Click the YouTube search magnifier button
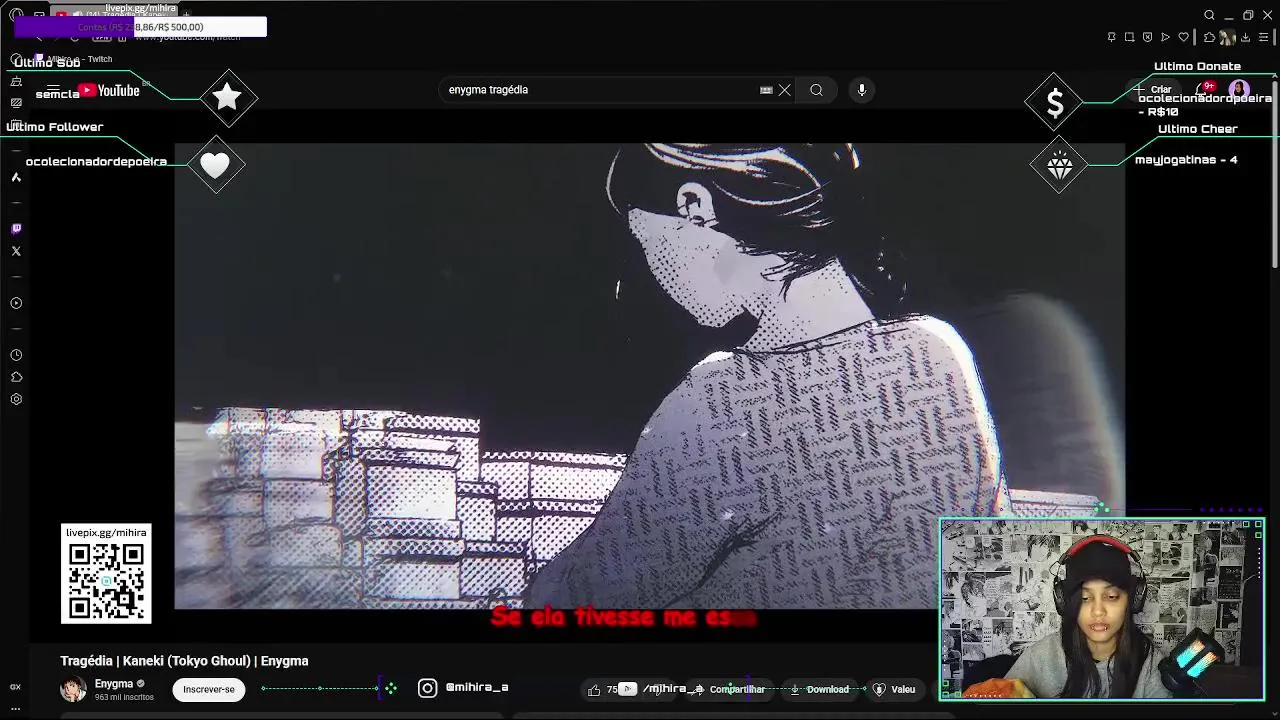1280x720 pixels. point(817,90)
